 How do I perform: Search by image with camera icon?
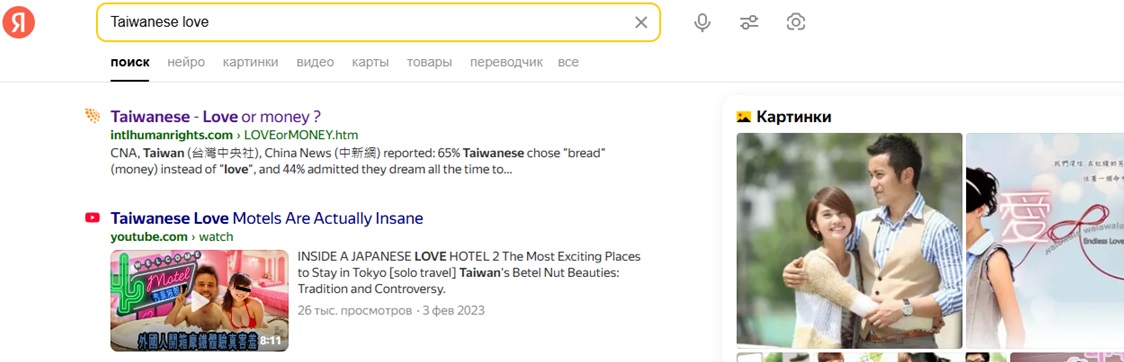(x=796, y=22)
